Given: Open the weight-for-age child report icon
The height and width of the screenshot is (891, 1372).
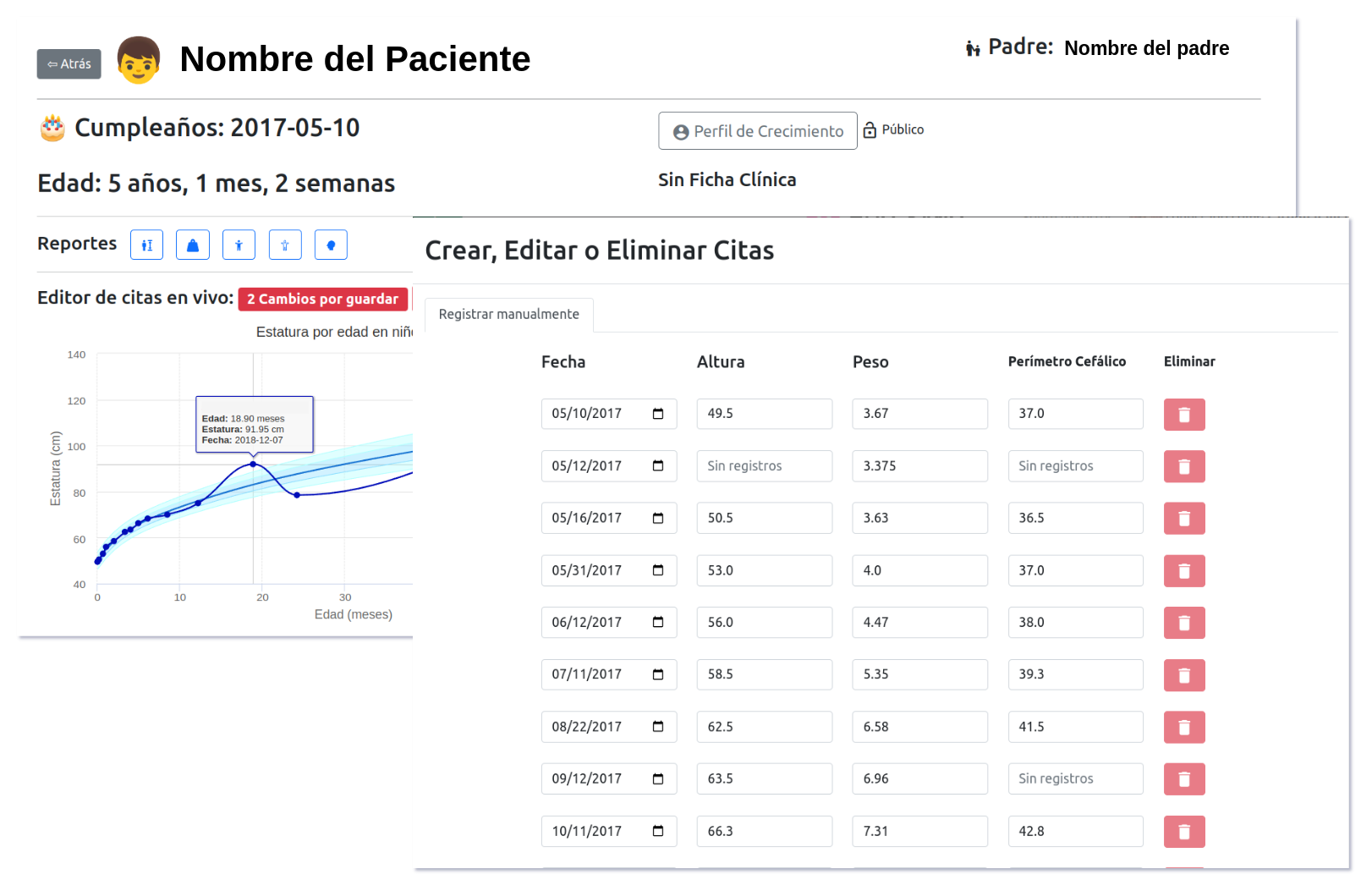Looking at the screenshot, I should pyautogui.click(x=285, y=245).
